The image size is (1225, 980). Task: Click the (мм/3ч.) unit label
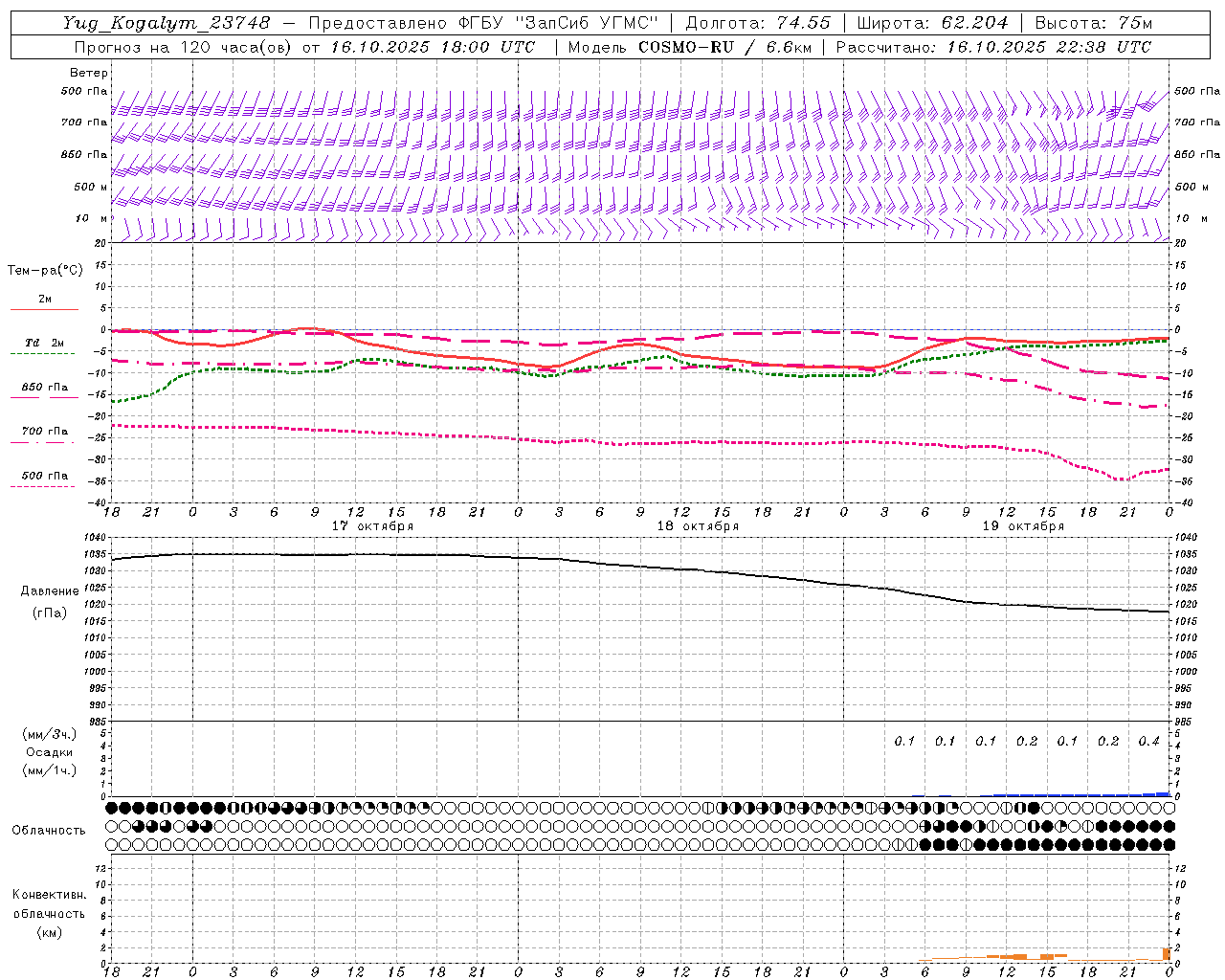(x=50, y=734)
